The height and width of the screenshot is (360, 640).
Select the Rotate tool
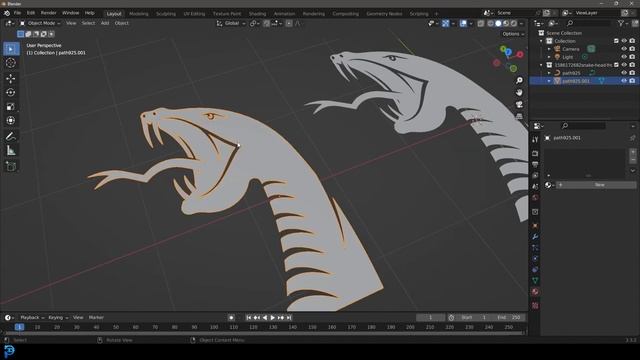coord(11,93)
